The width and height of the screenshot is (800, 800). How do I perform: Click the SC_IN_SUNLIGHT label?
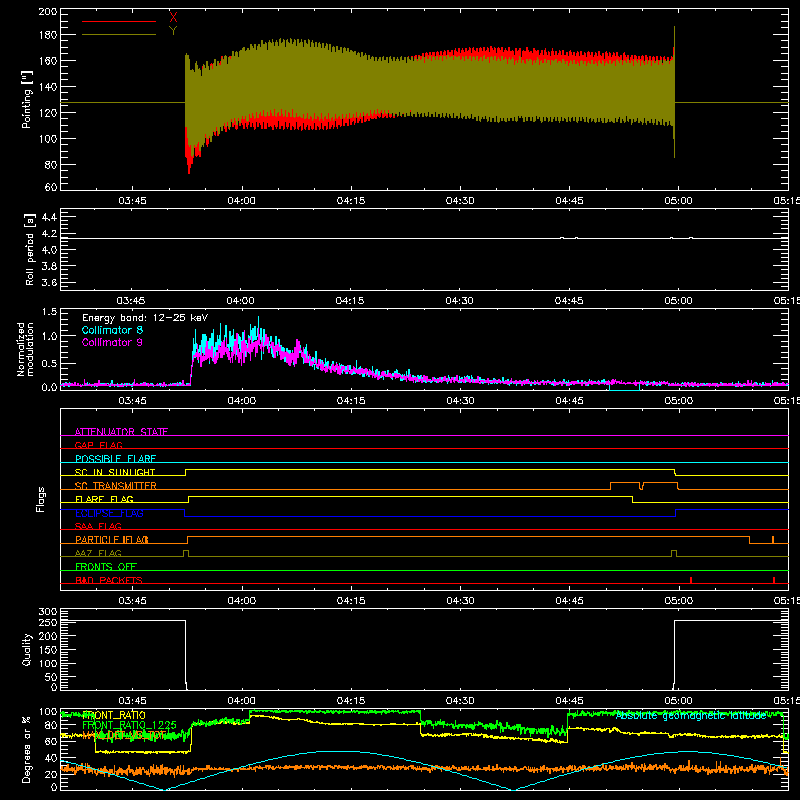pyautogui.click(x=115, y=472)
